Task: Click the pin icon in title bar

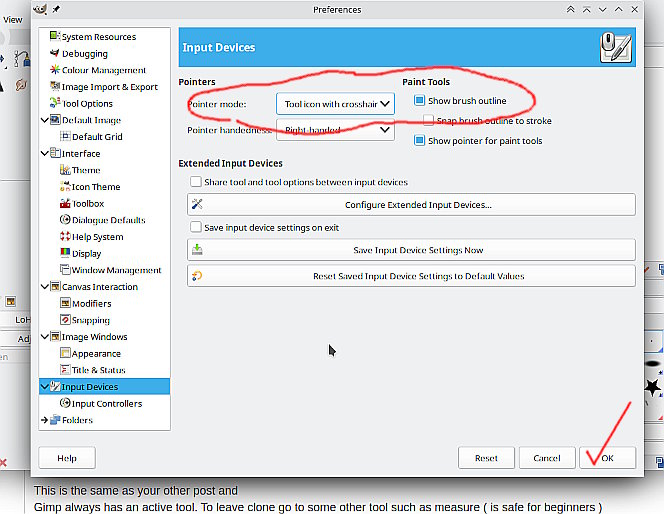Action: coord(56,9)
